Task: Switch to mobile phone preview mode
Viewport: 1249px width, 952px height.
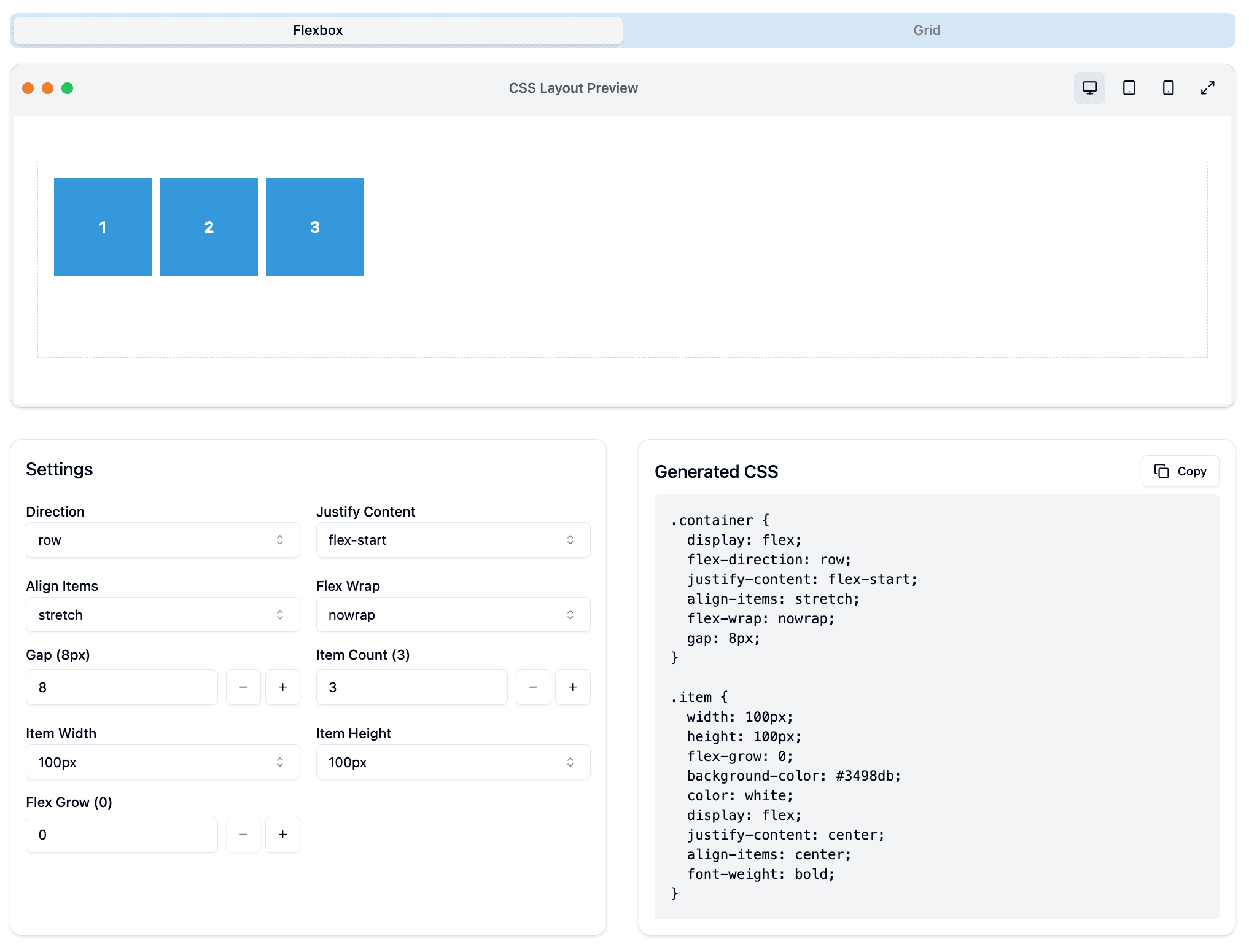Action: (1168, 88)
